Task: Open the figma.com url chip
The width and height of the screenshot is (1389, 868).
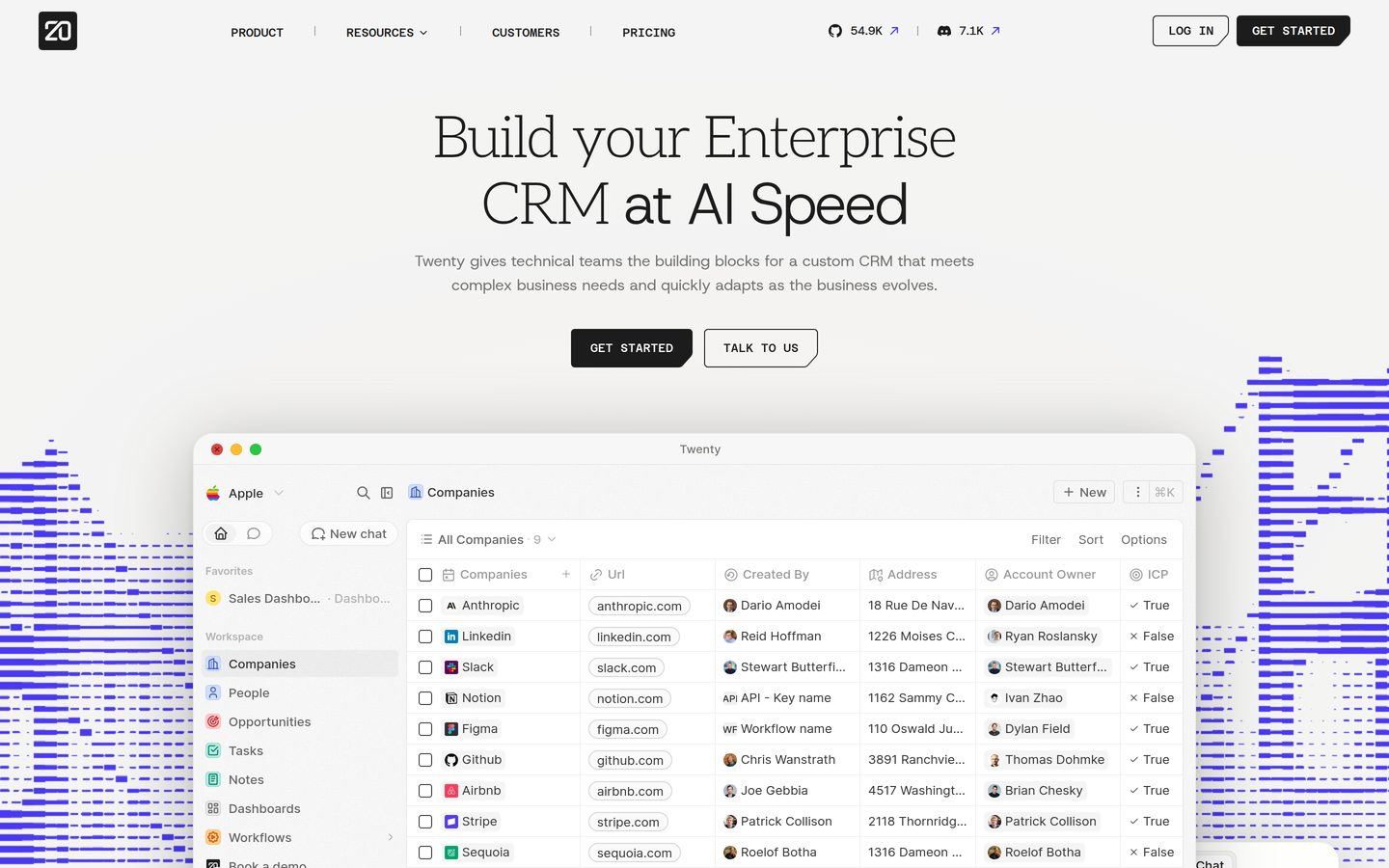Action: [x=628, y=729]
